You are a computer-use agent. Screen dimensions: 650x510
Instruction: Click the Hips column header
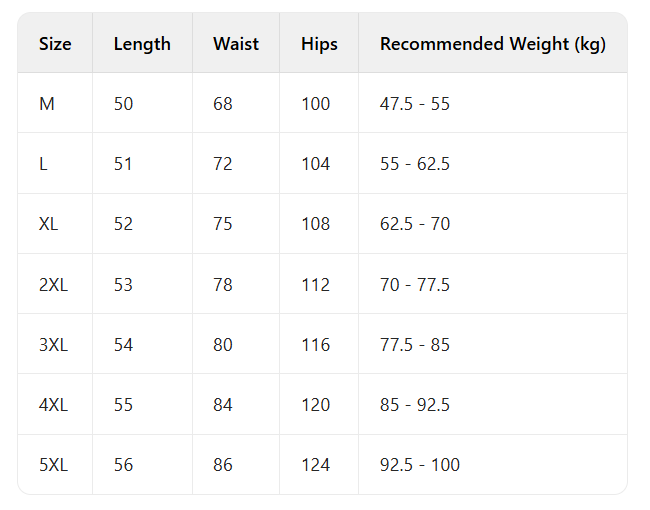click(x=319, y=44)
